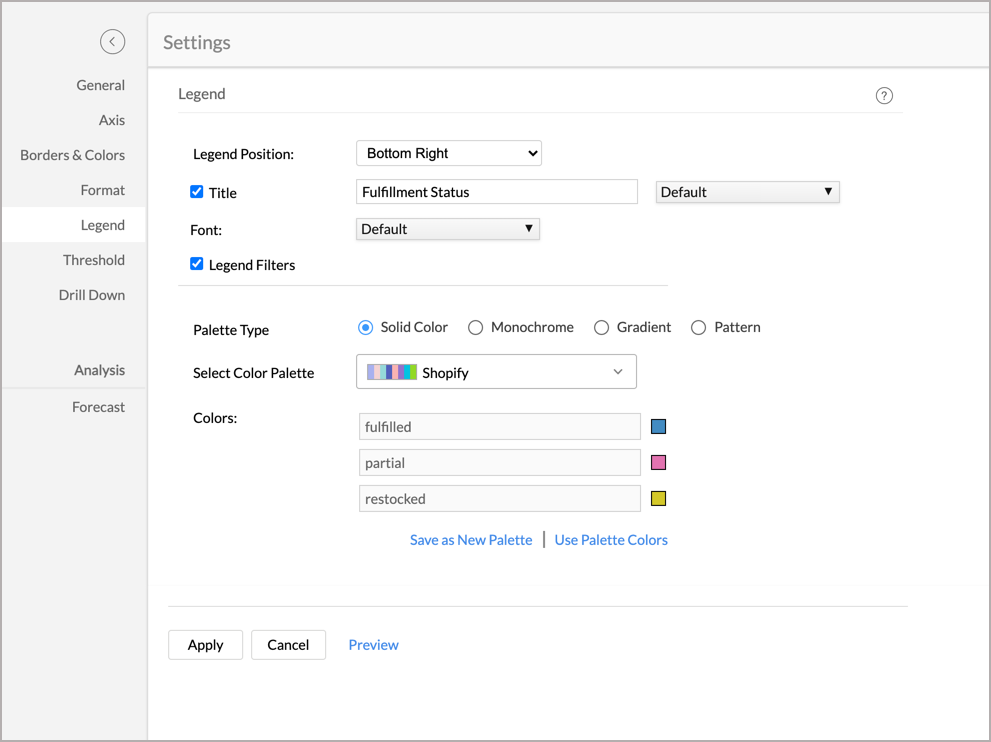The height and width of the screenshot is (742, 991).
Task: Disable Legend Filters
Action: click(196, 264)
